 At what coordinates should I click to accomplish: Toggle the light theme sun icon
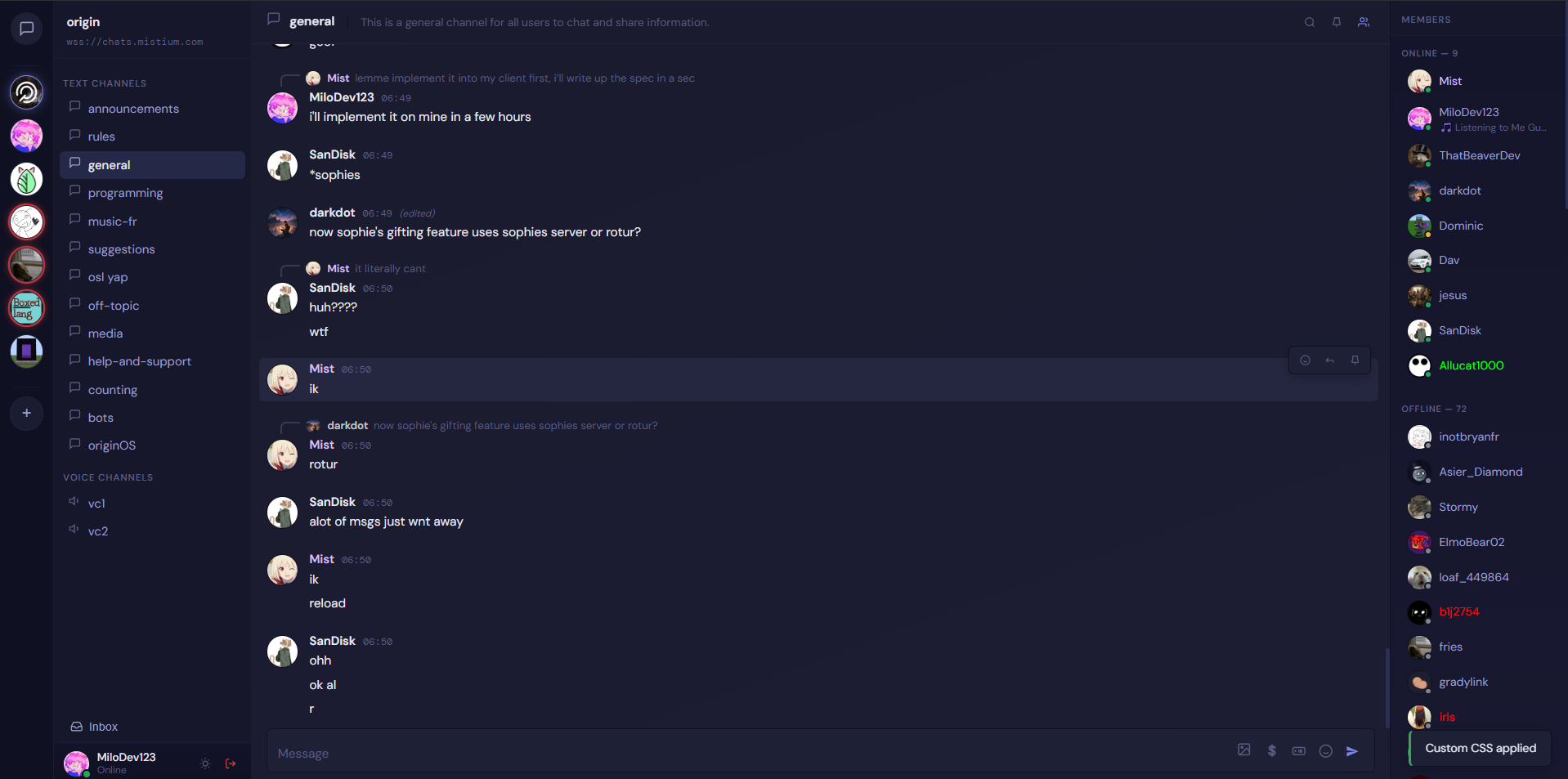tap(205, 763)
